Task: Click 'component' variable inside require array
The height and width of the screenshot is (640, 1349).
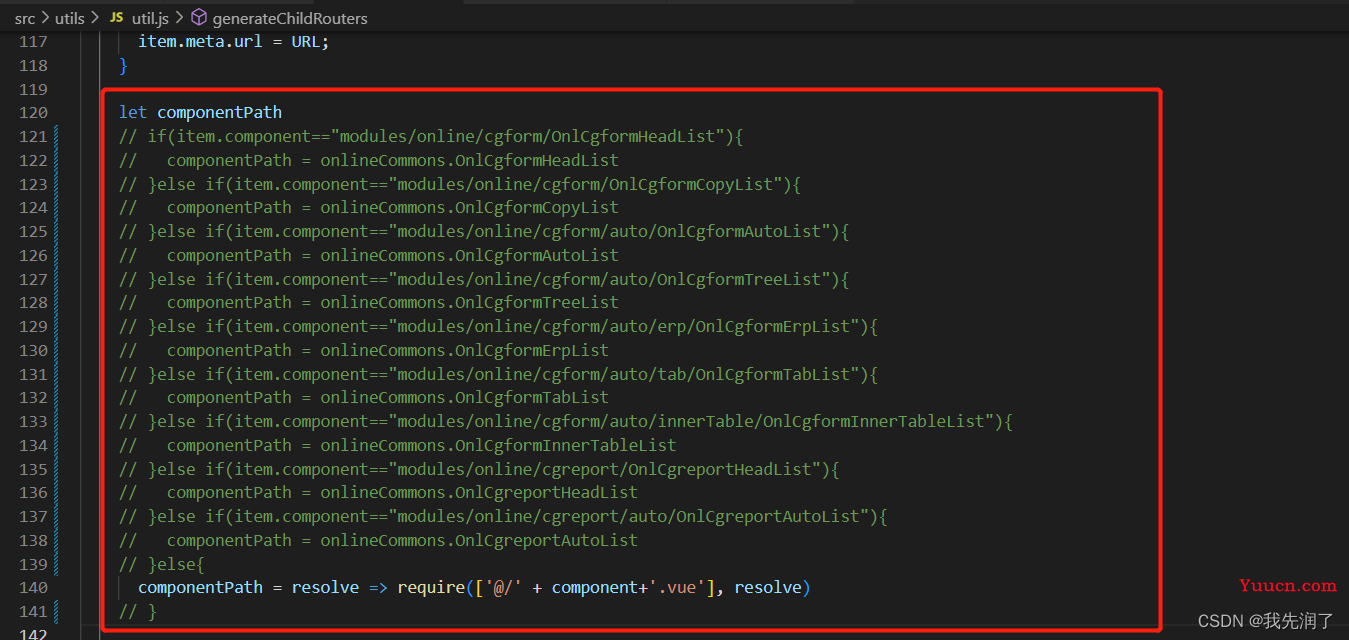Action: [594, 588]
